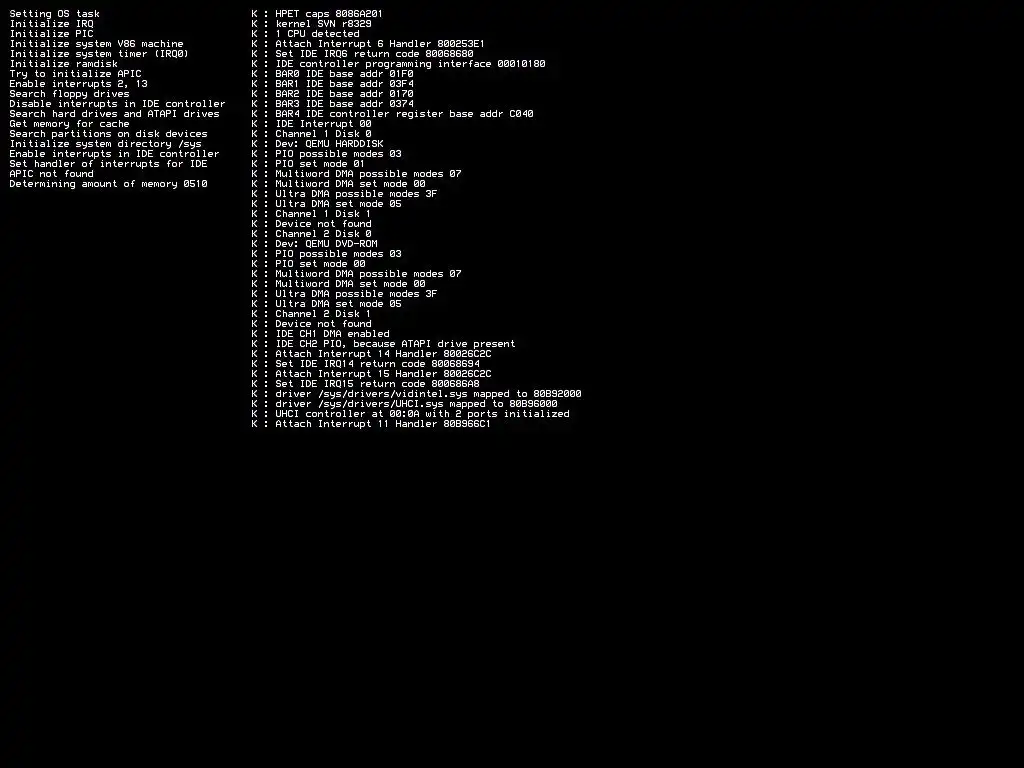
Task: Click 'Initialize system V86 machine' line
Action: point(97,44)
